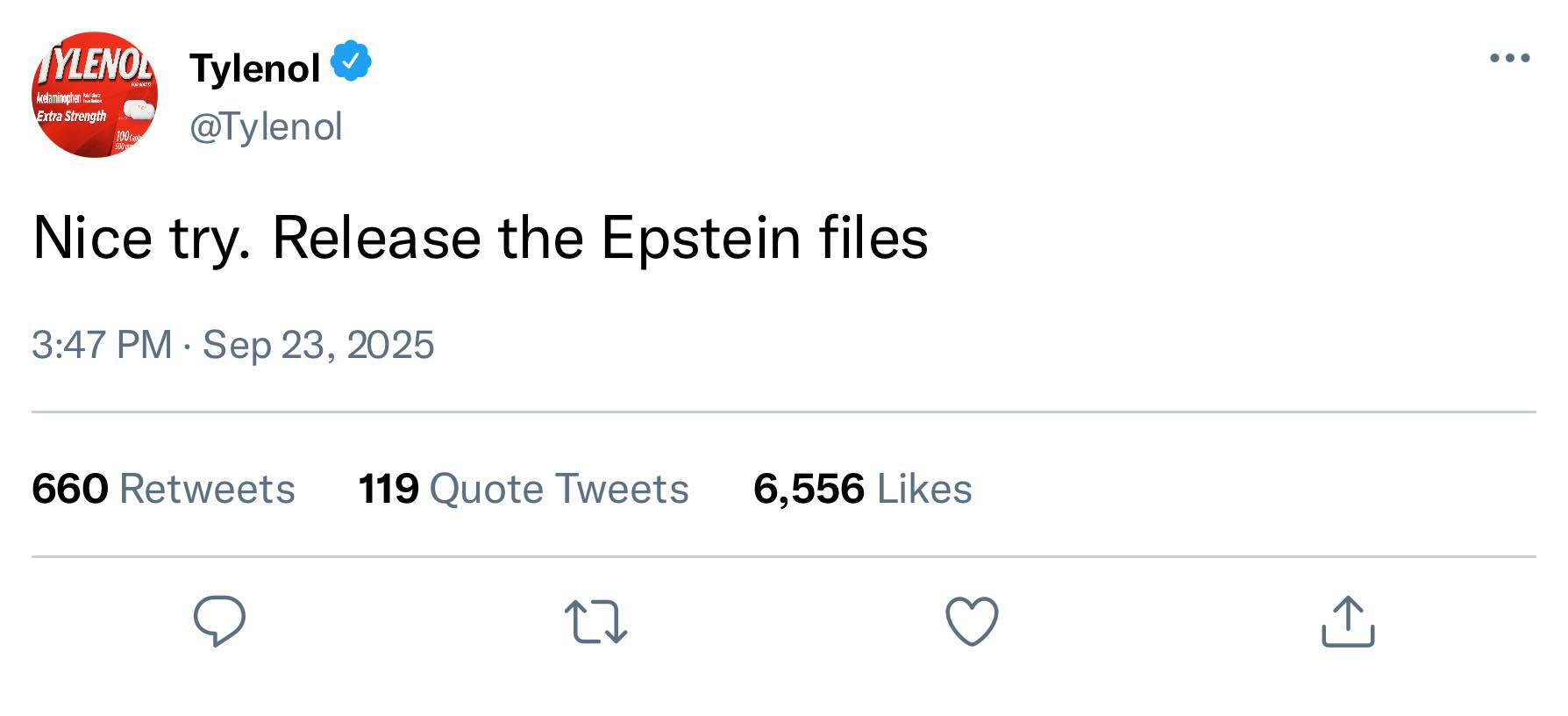Screen dimensions: 1568x716
Task: Click the Sep 23, 2025 date
Action: (x=318, y=345)
